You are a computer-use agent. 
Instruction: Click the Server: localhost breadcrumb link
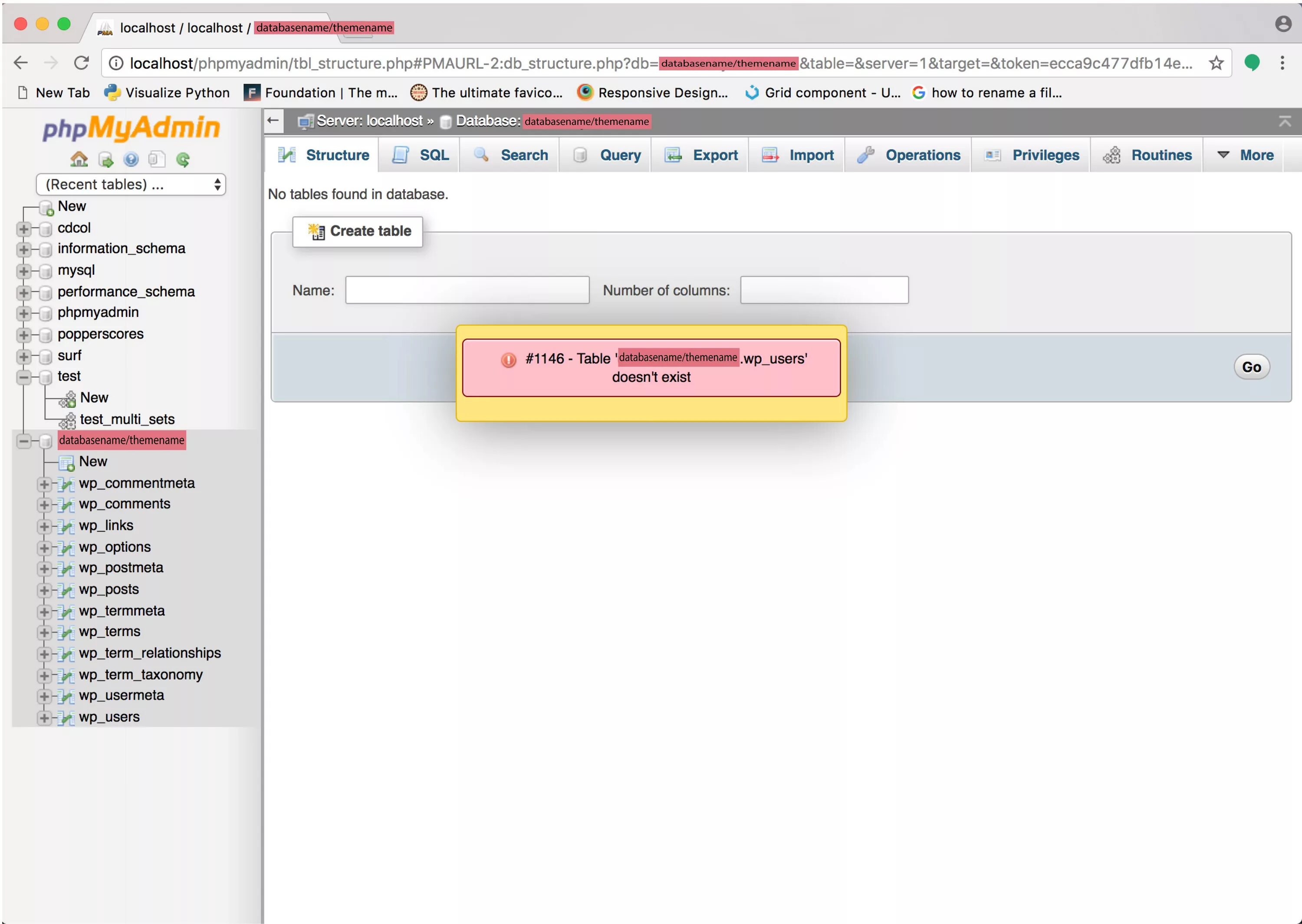[369, 121]
